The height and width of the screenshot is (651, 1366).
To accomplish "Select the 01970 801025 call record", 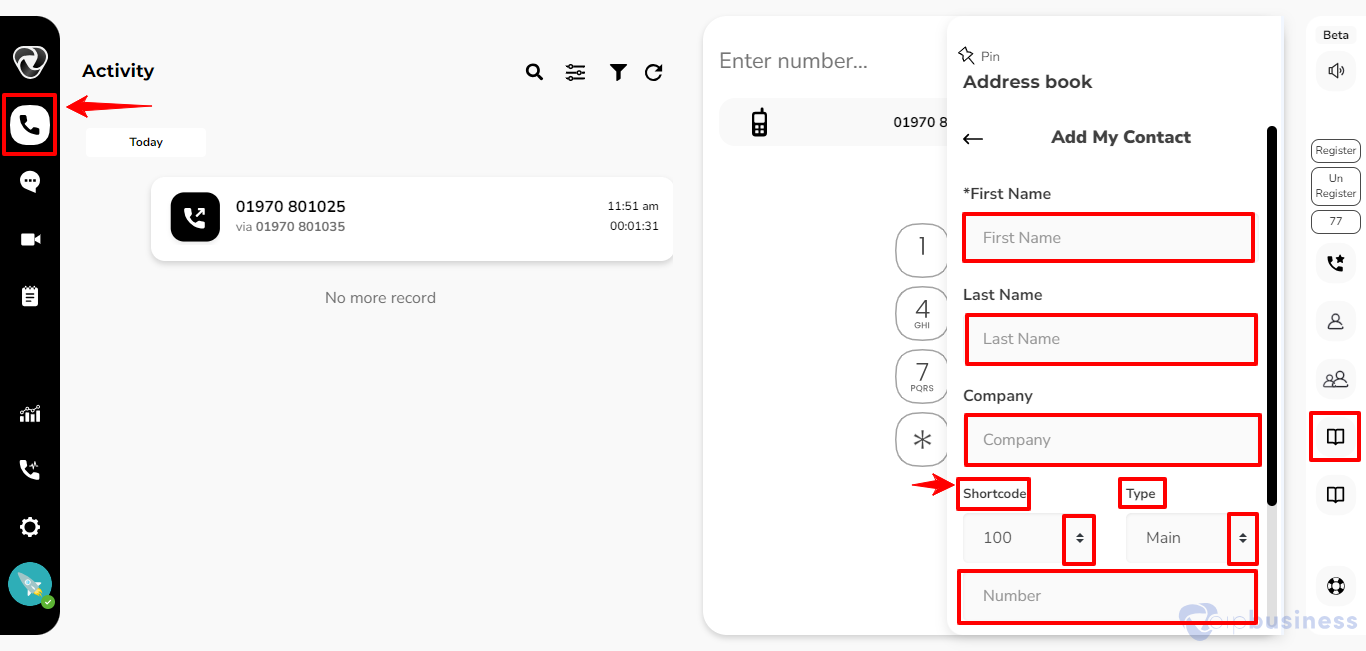I will tap(412, 218).
